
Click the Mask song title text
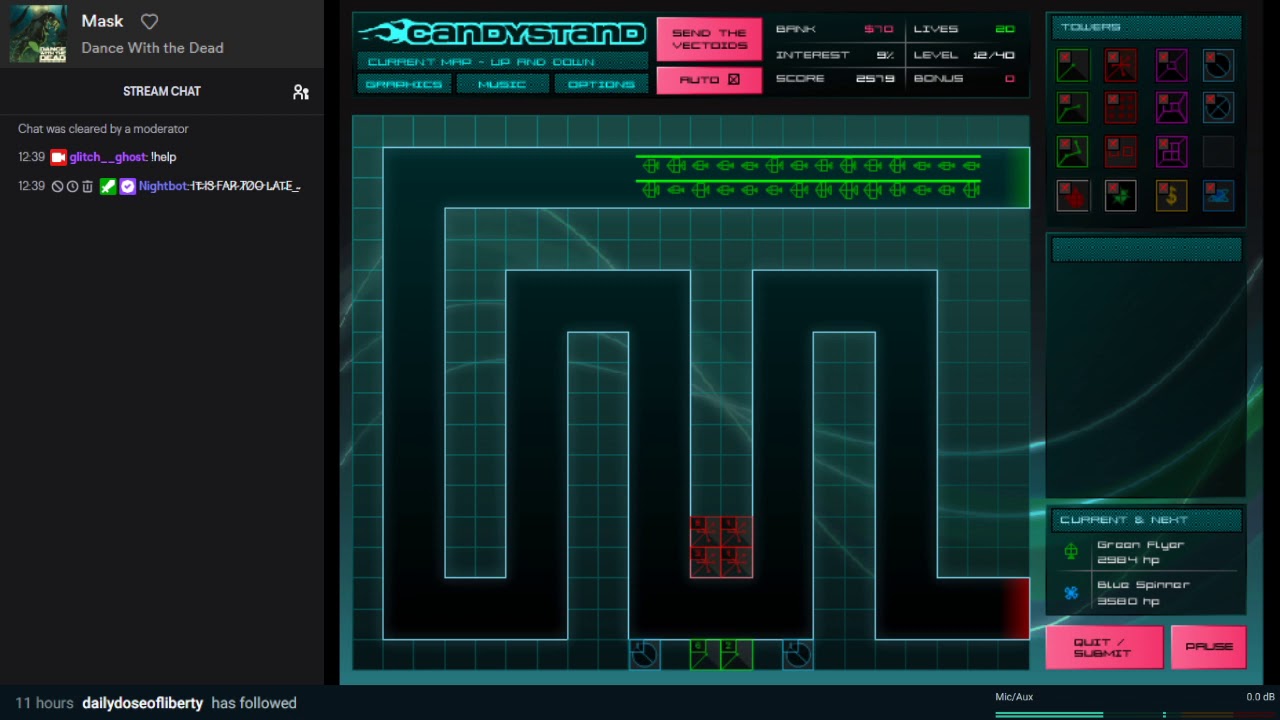[102, 21]
